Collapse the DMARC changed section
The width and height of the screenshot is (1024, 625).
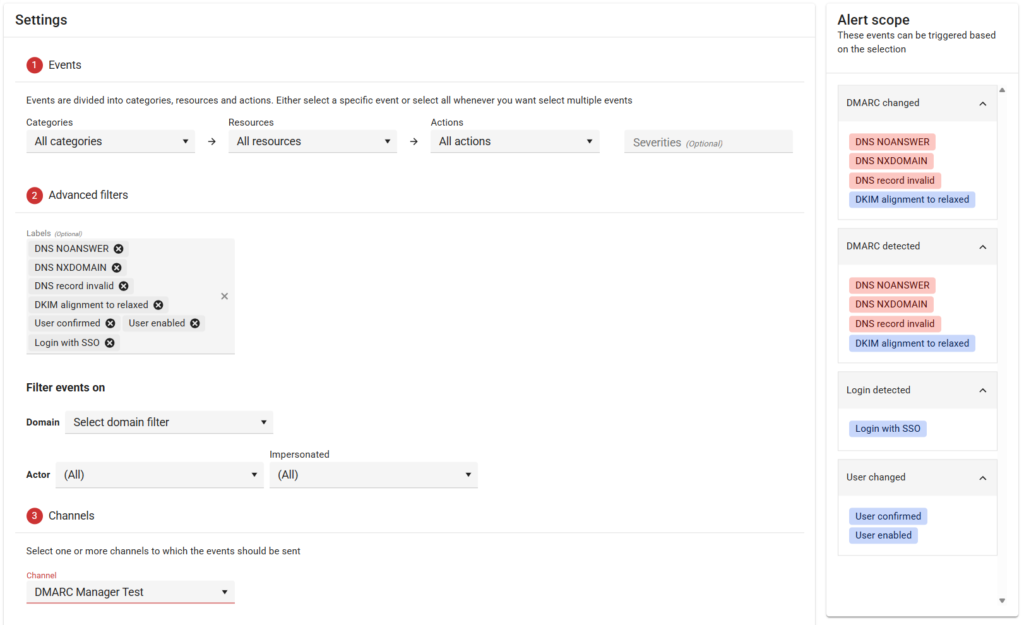[982, 103]
